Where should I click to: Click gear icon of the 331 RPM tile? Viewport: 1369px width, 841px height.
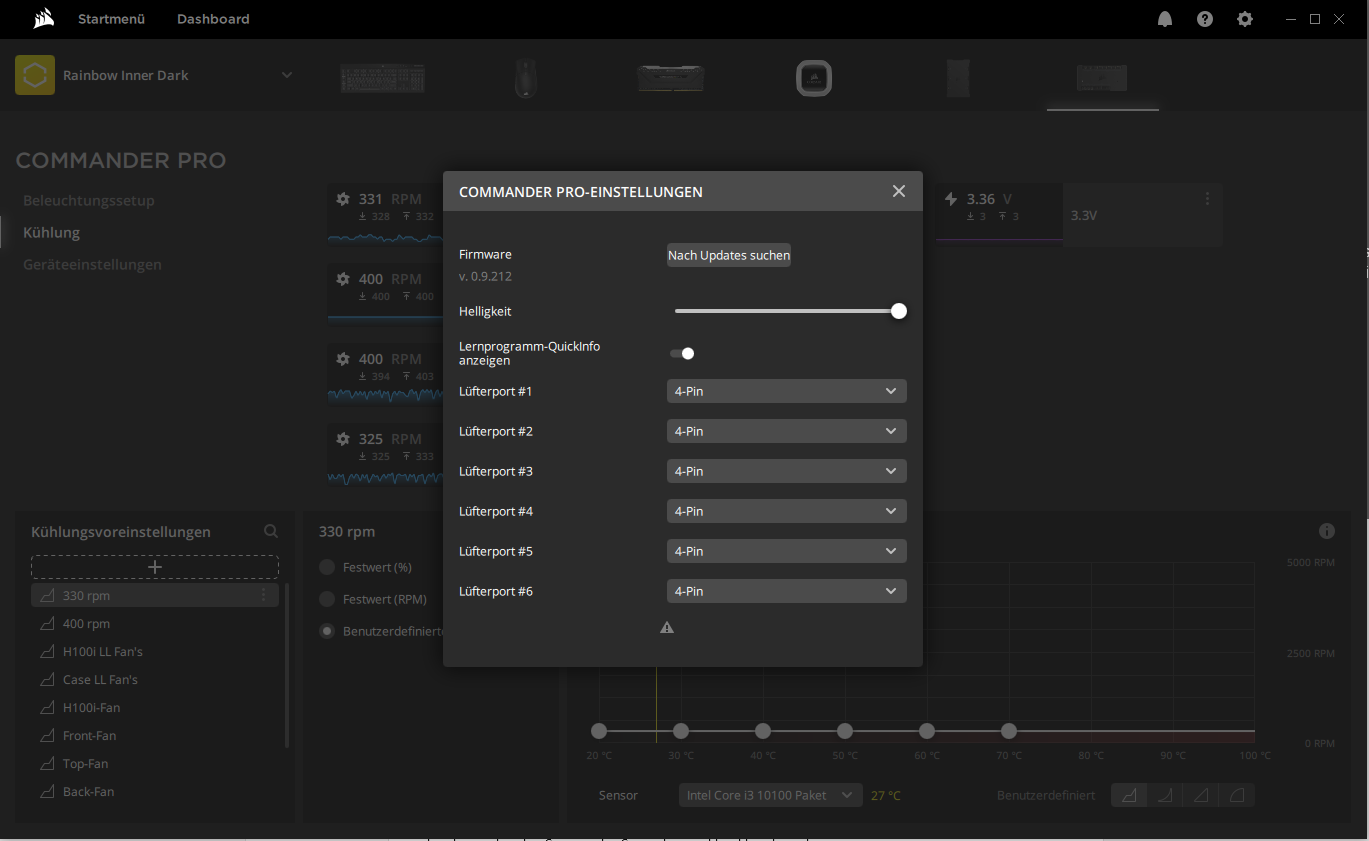[343, 199]
